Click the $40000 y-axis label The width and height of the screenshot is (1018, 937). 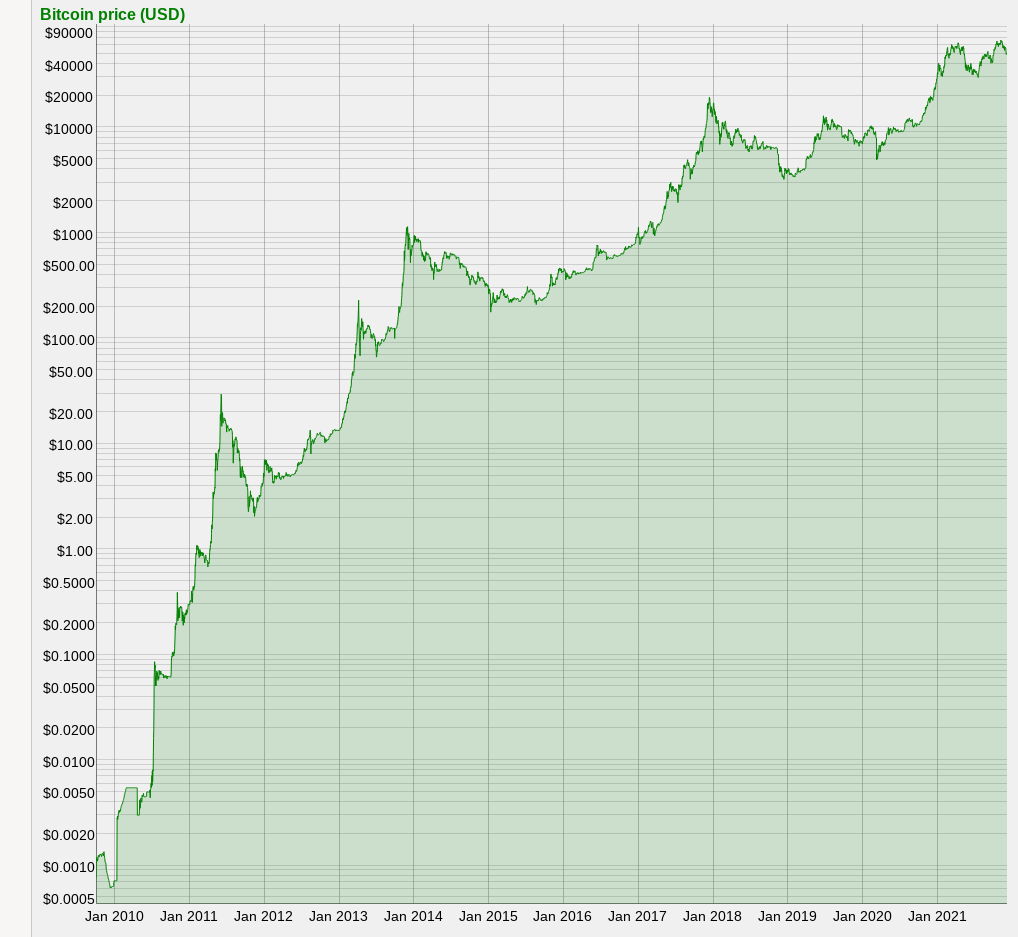click(x=69, y=66)
